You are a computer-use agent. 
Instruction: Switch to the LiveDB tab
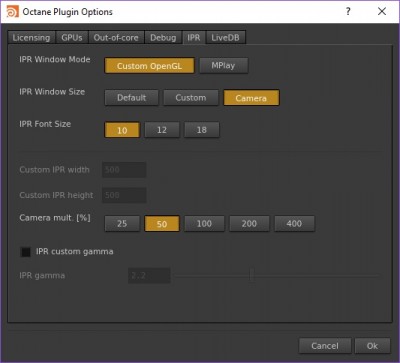(x=226, y=37)
